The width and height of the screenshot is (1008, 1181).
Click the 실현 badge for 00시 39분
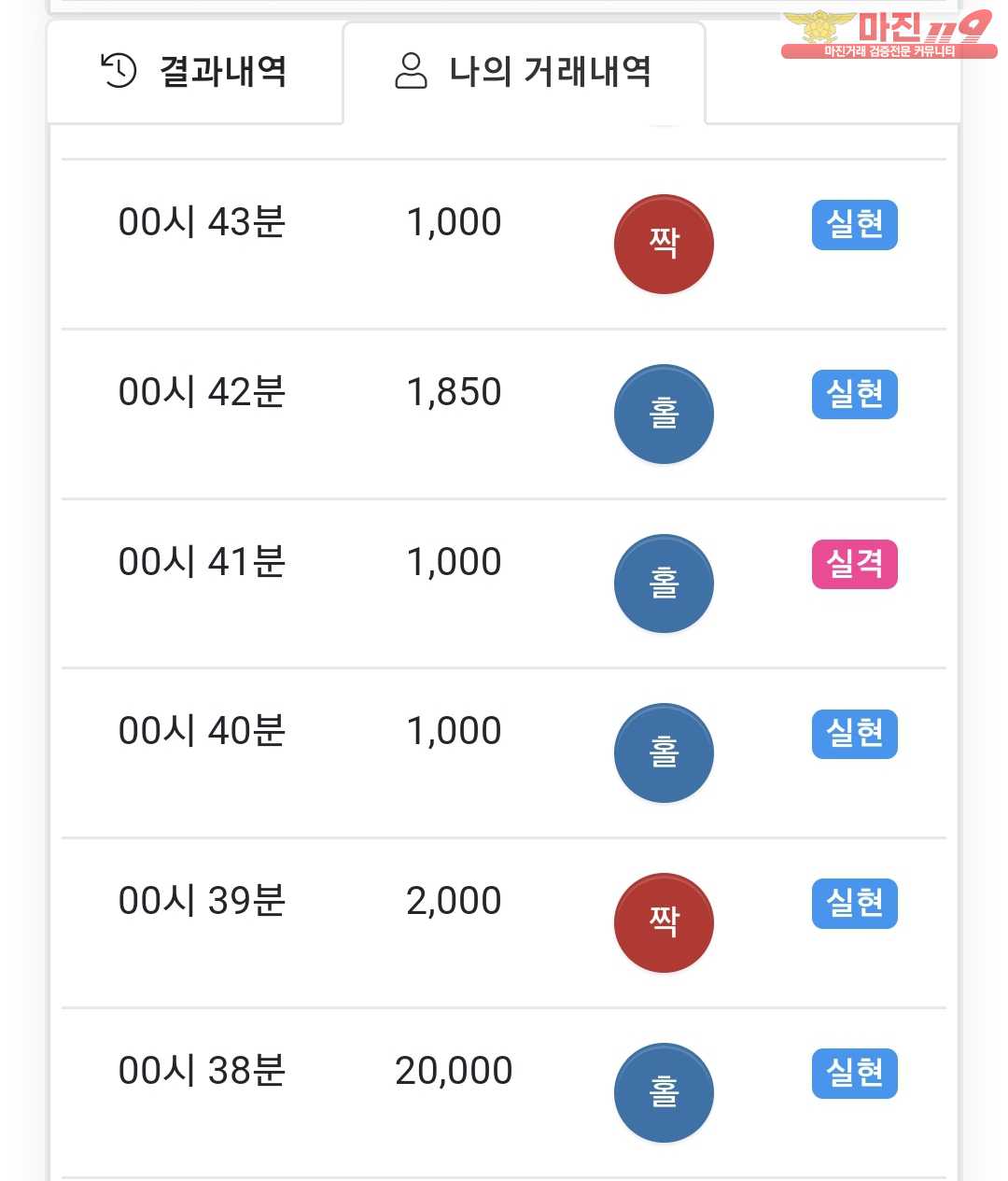click(x=855, y=904)
